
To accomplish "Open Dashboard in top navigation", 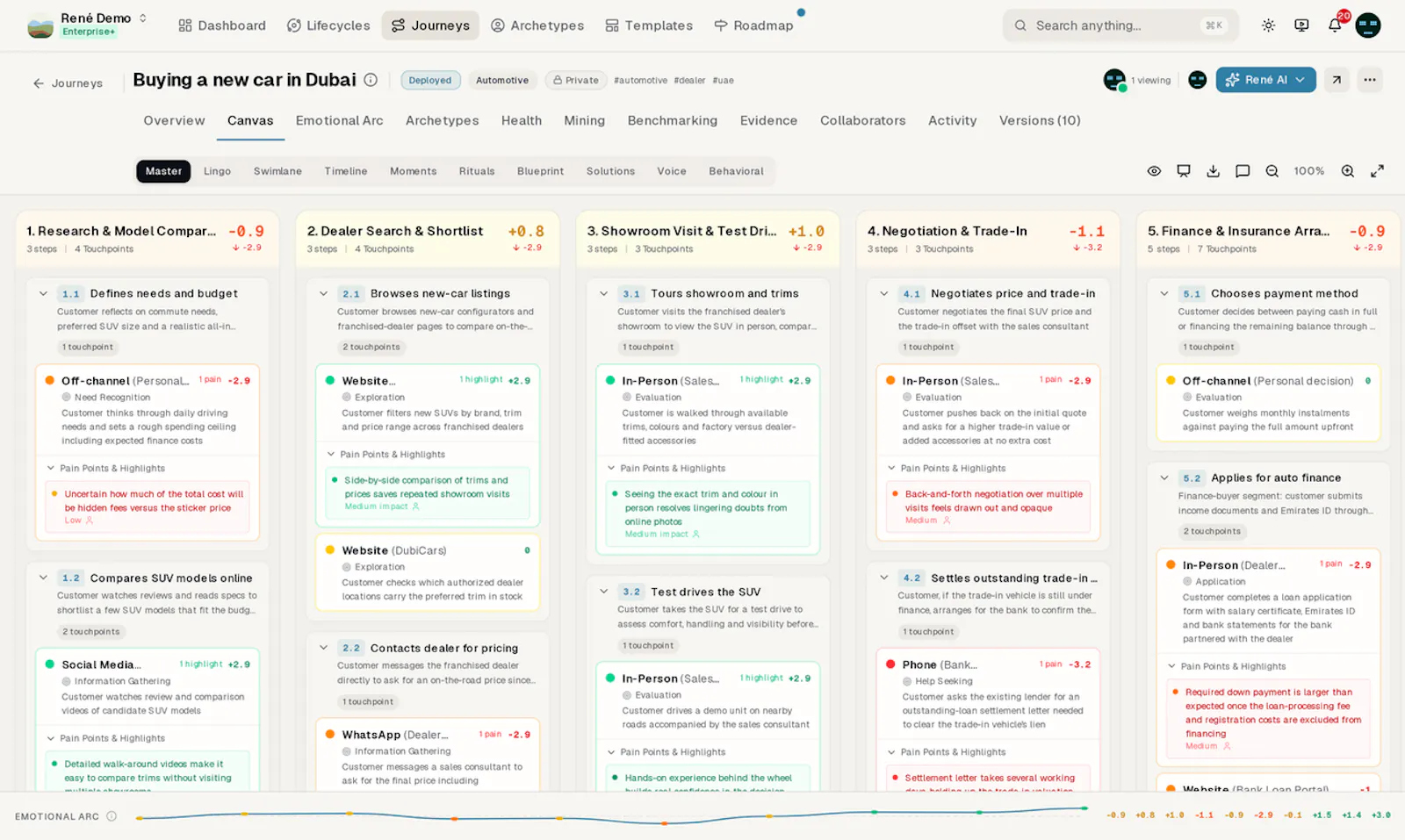I will coord(222,25).
